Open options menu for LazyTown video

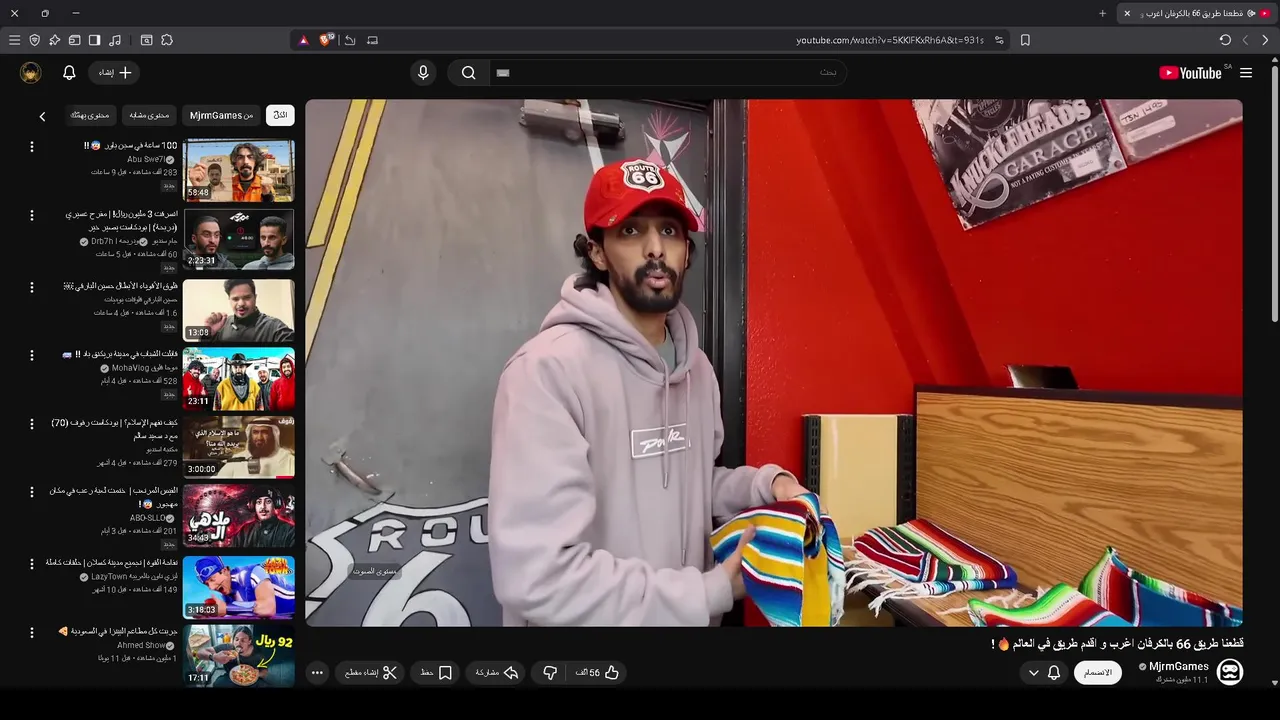coord(31,563)
